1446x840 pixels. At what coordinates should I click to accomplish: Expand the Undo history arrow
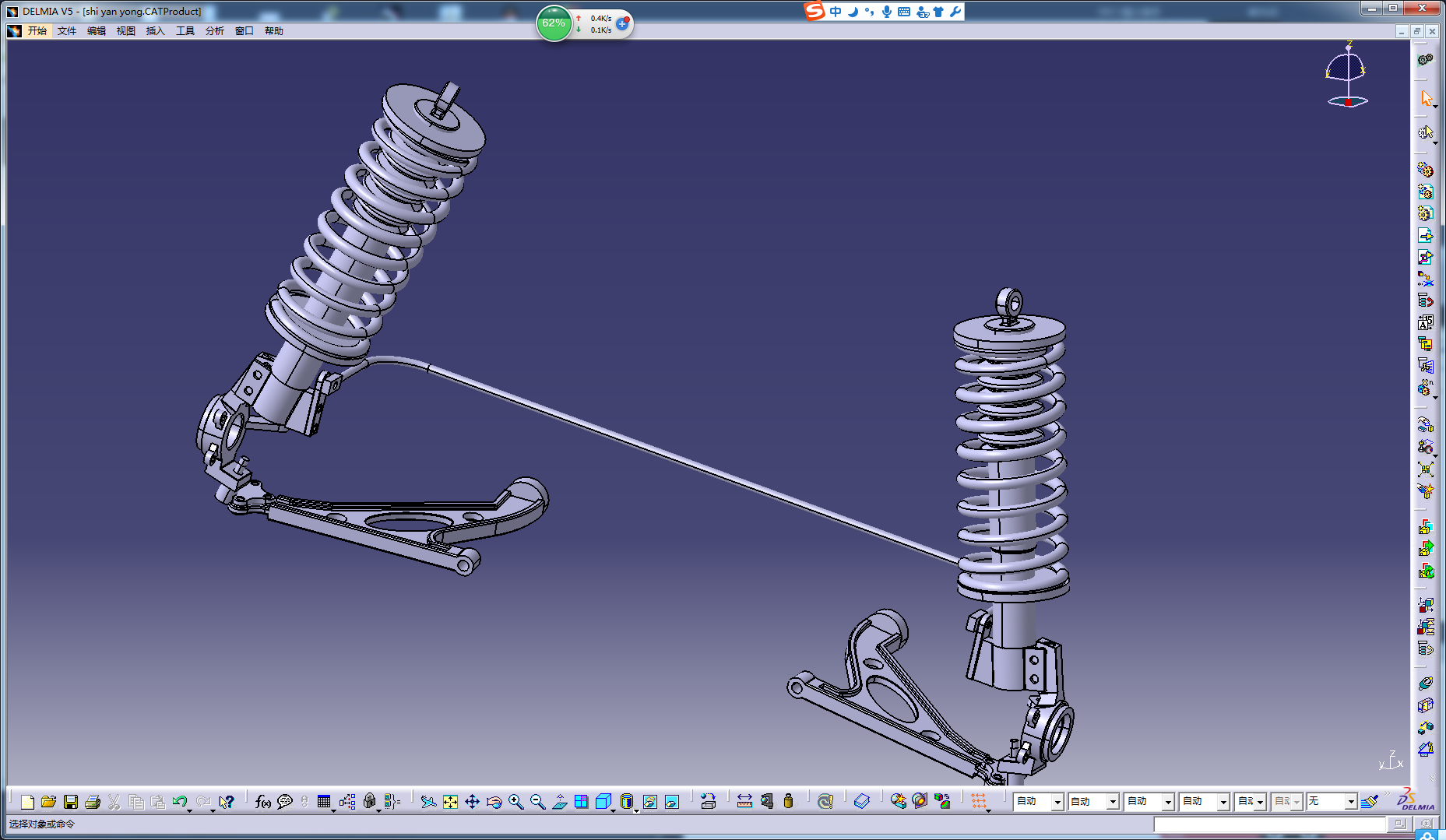[x=190, y=810]
